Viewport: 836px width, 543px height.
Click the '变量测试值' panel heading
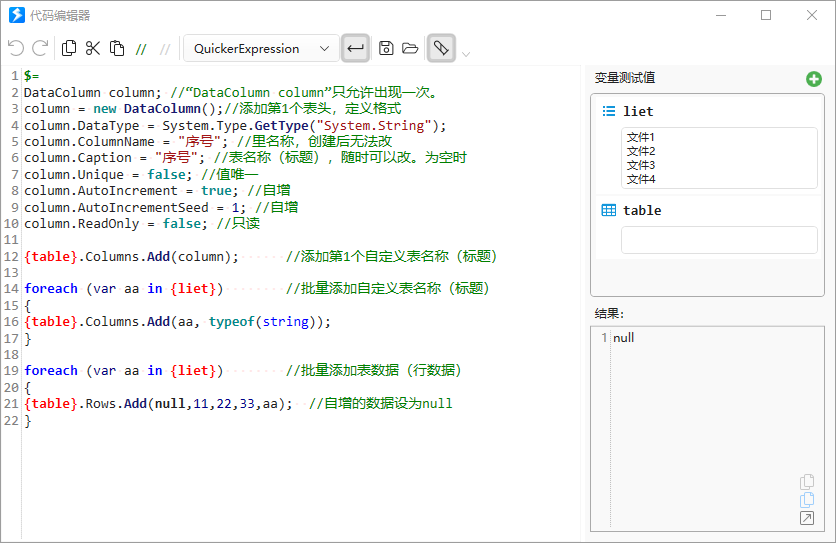(625, 78)
